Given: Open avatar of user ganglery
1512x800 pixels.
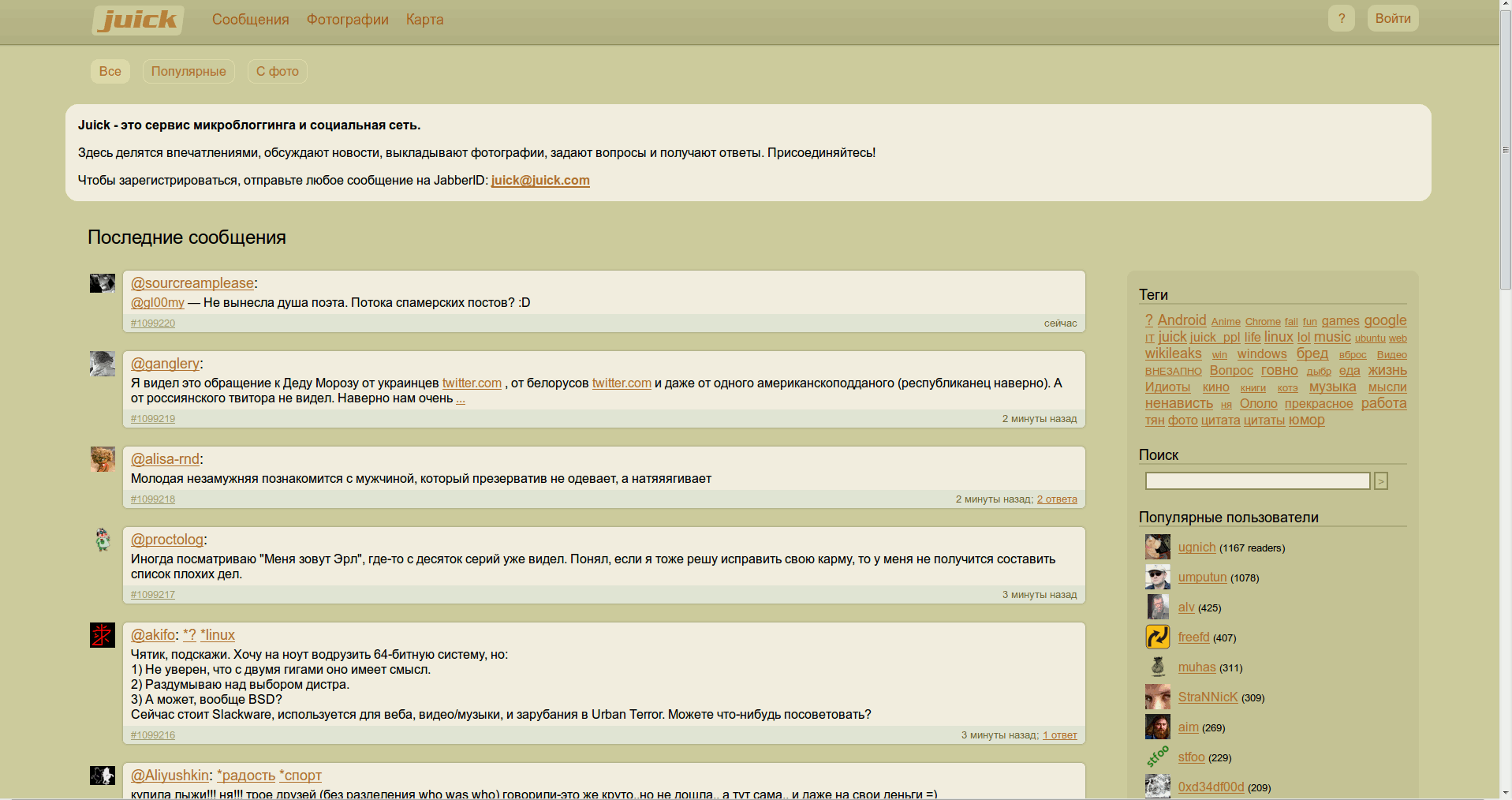Looking at the screenshot, I should click(x=103, y=364).
